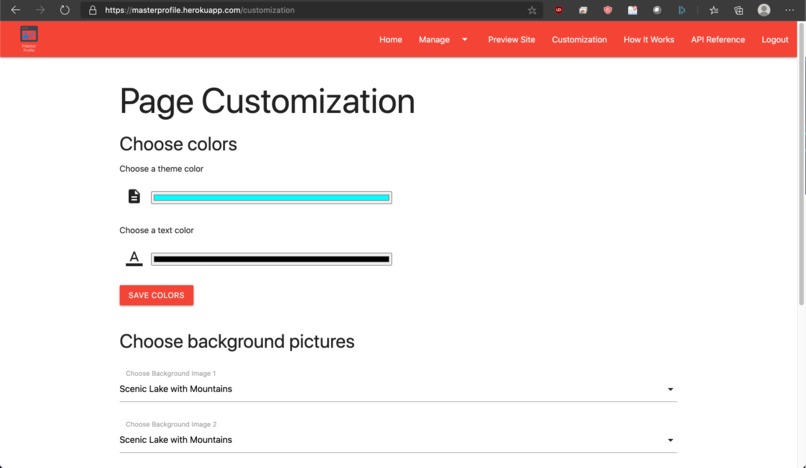
Task: Open the user profile avatar
Action: 764,10
